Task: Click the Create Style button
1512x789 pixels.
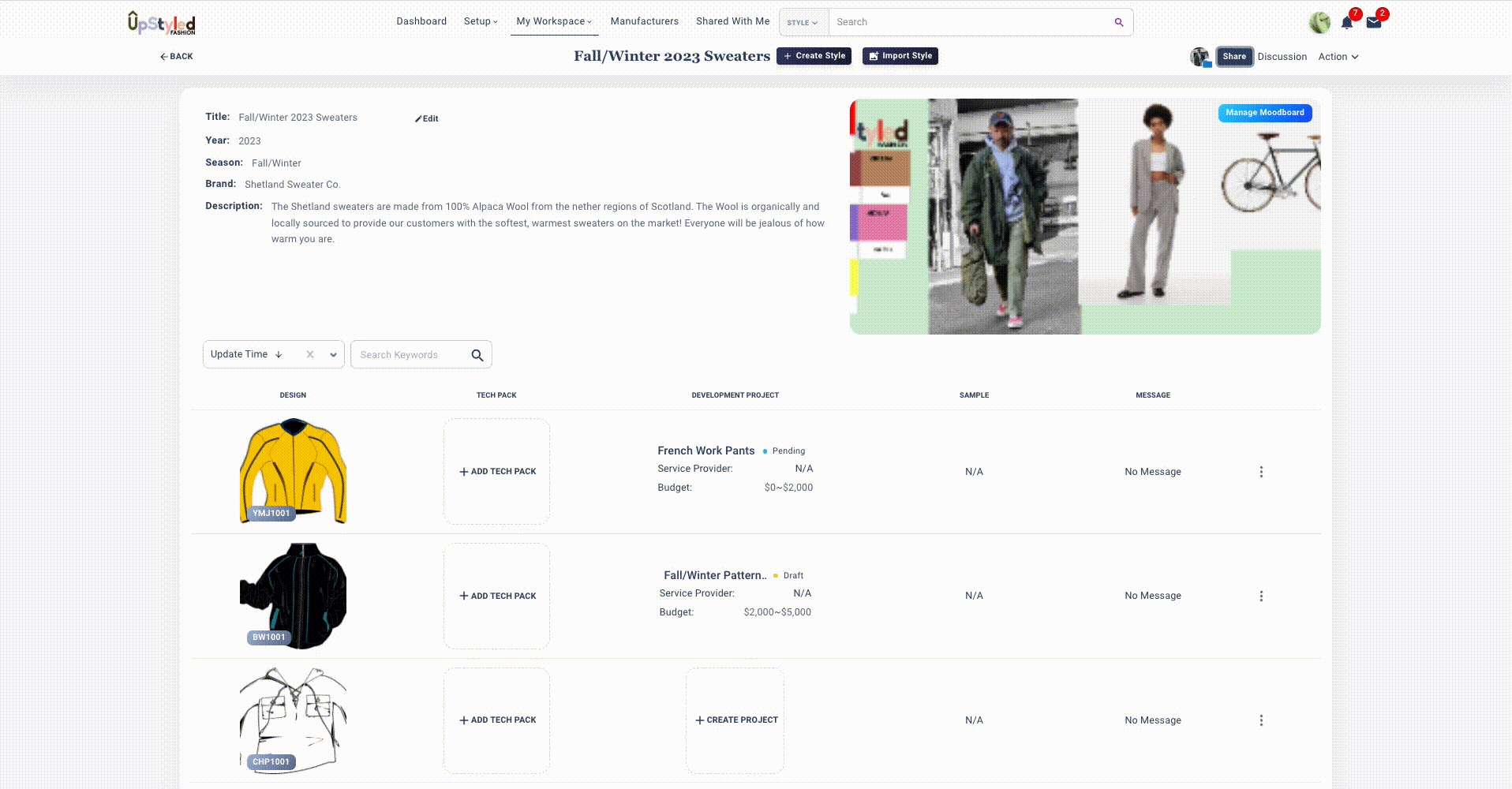Action: (814, 56)
